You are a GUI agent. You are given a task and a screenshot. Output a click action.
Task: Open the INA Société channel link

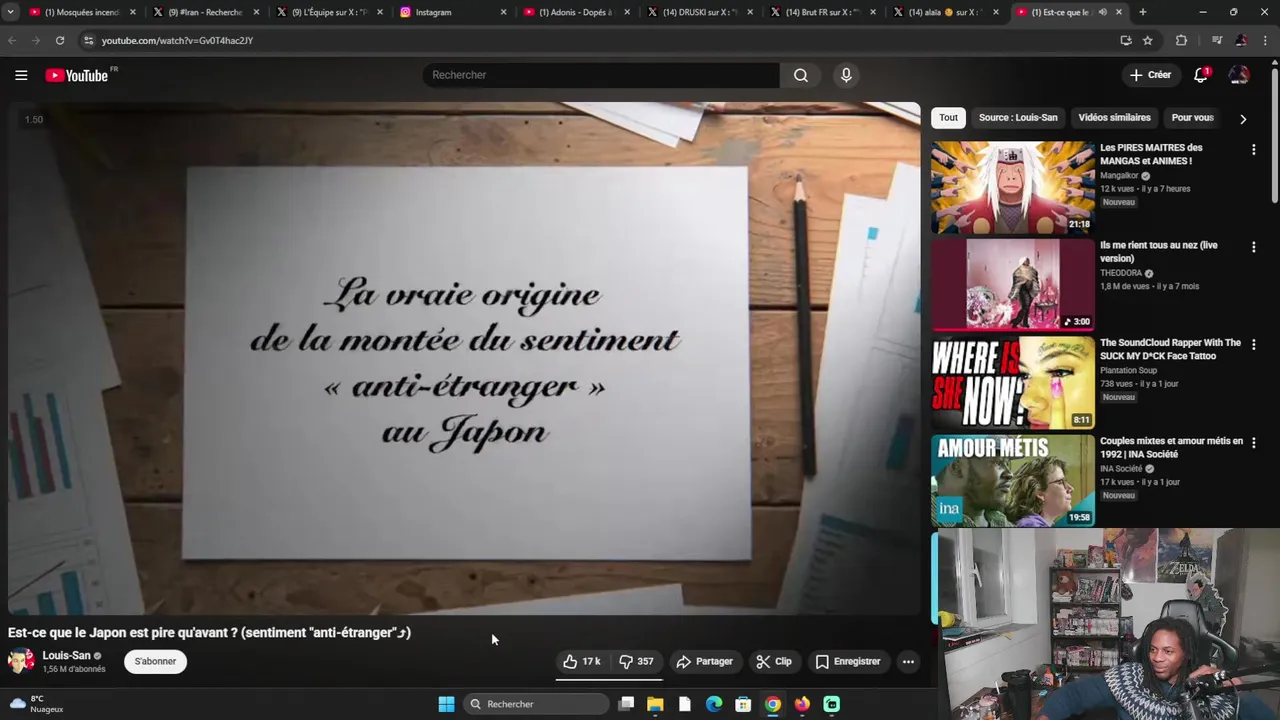coord(1121,468)
